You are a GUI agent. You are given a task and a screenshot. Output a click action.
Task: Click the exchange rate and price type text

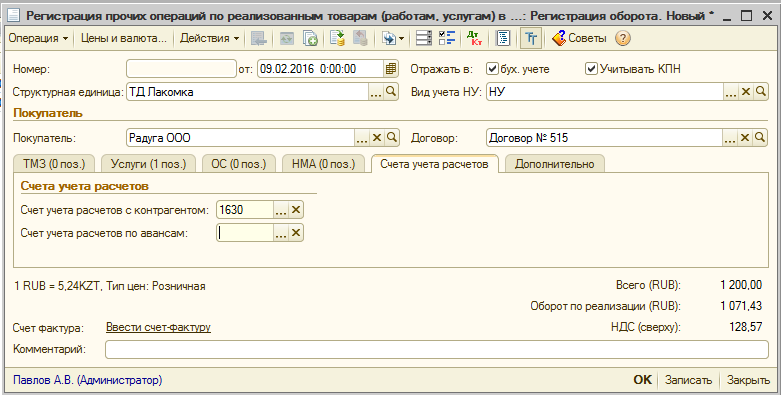tap(110, 286)
